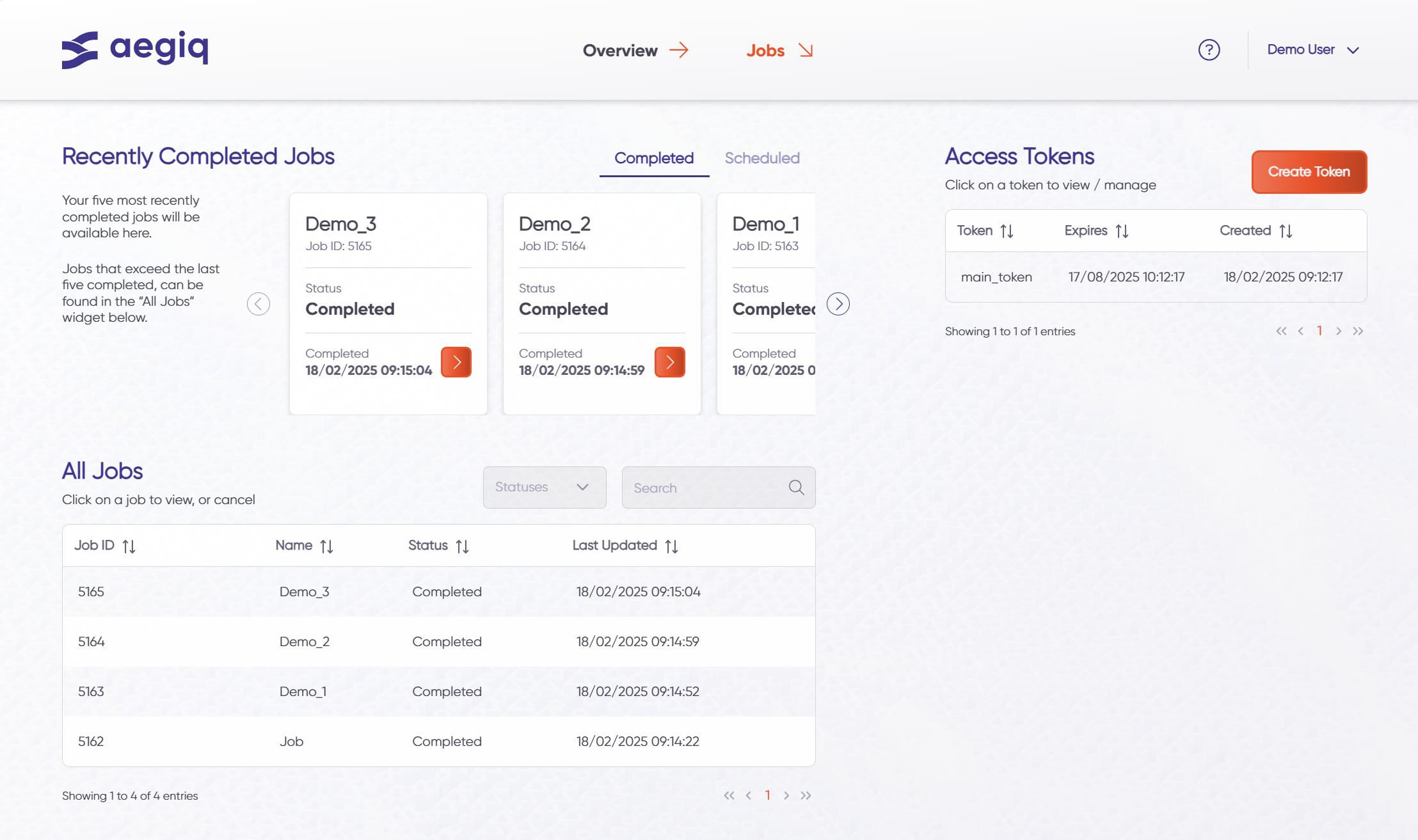Screen dimensions: 1418x840
Task: Go to last page of jobs table
Action: coord(806,795)
